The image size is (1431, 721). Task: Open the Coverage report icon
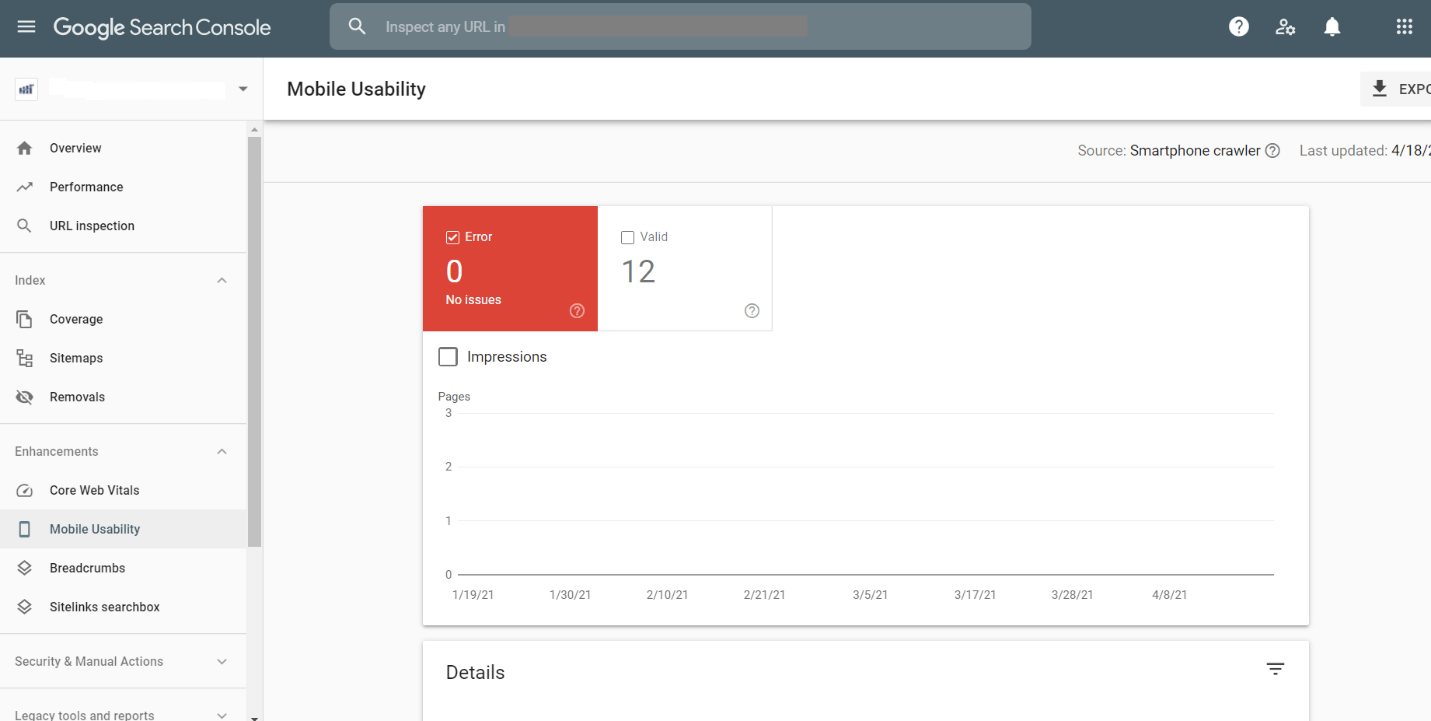tap(25, 318)
